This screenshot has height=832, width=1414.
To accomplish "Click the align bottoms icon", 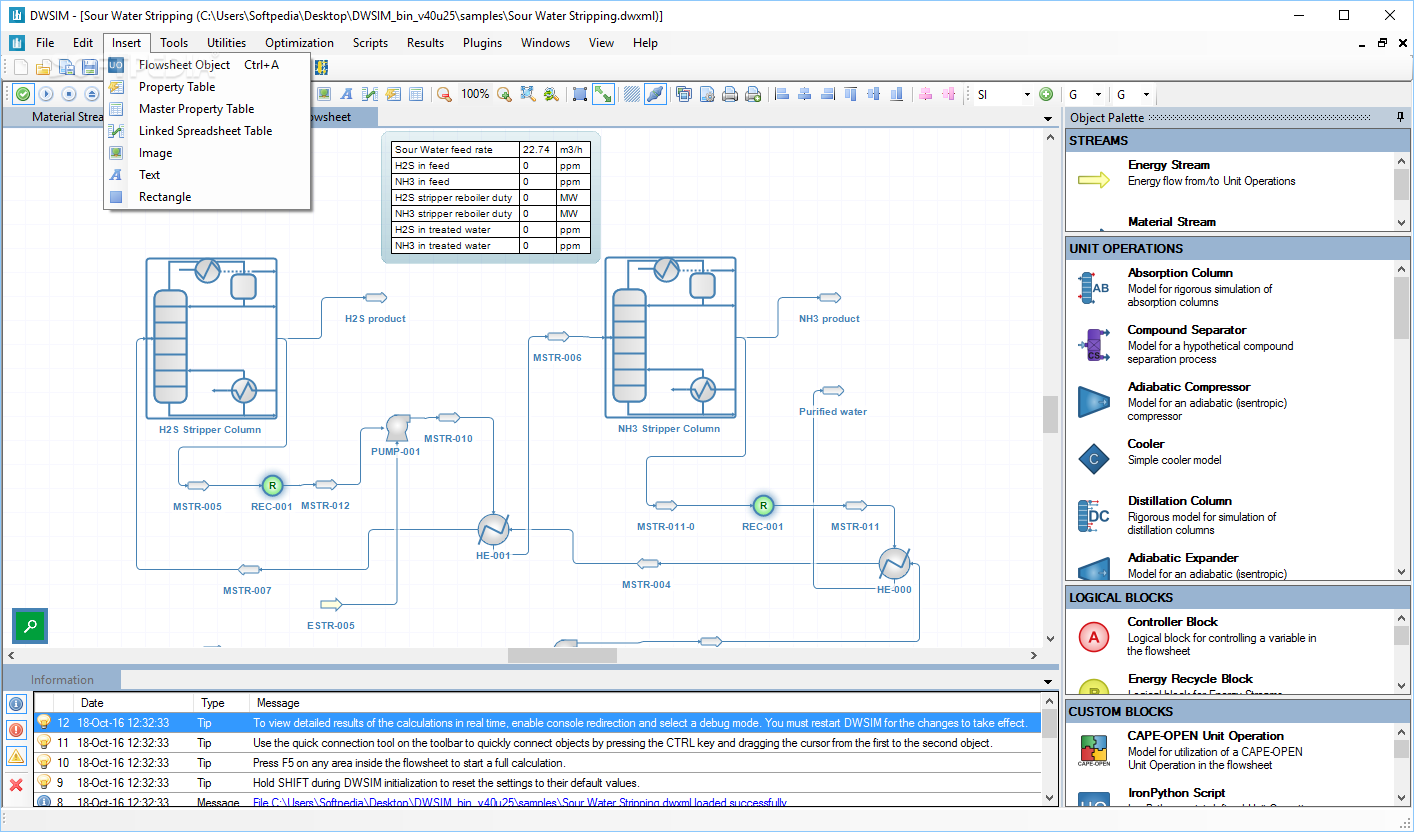I will tap(897, 94).
